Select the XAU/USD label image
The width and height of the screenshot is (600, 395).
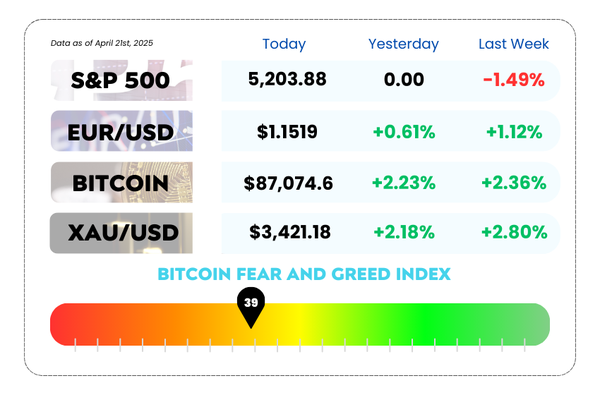(121, 233)
